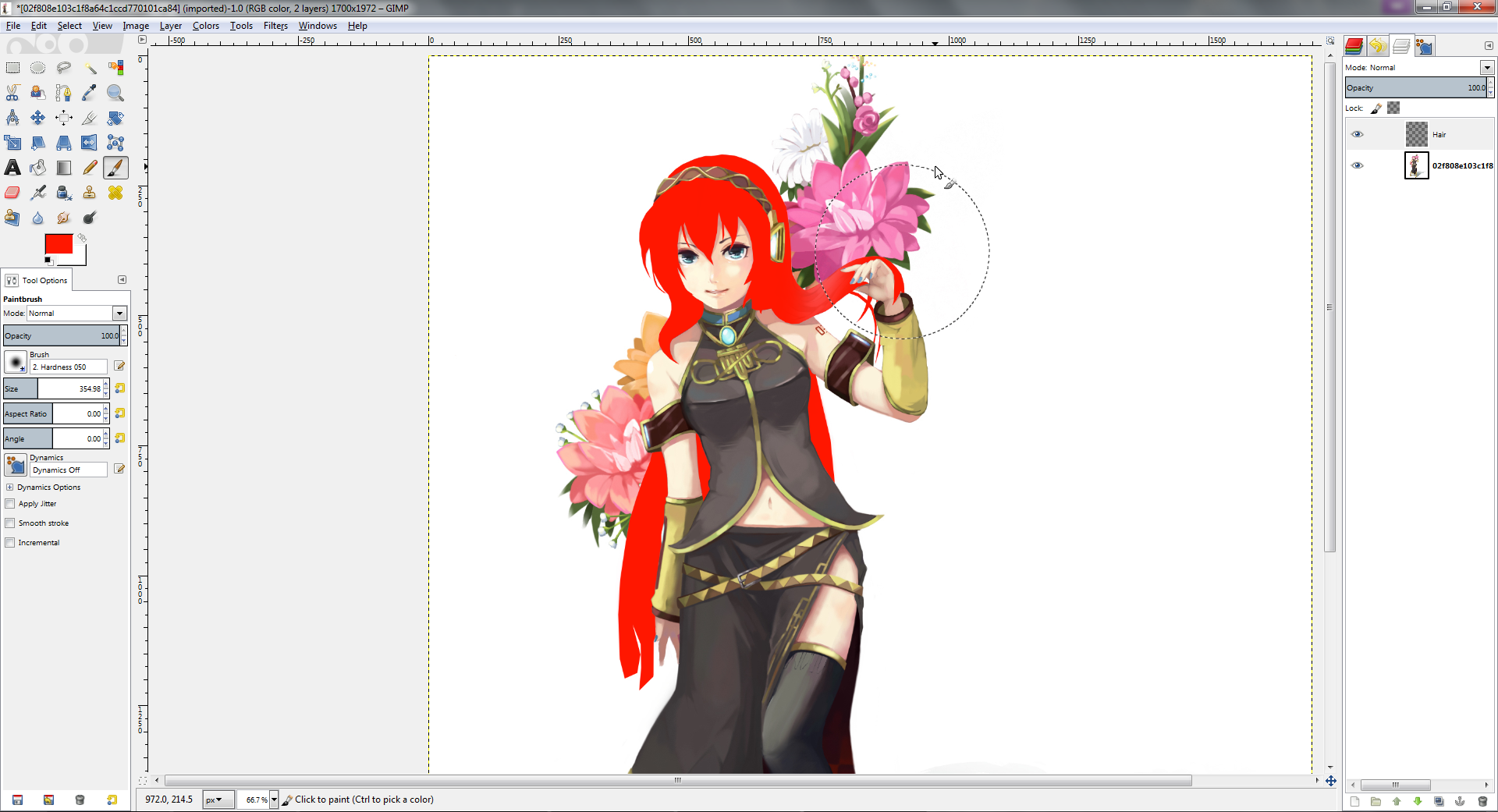
Task: Edit the Dynamics Off preset
Action: pyautogui.click(x=119, y=469)
